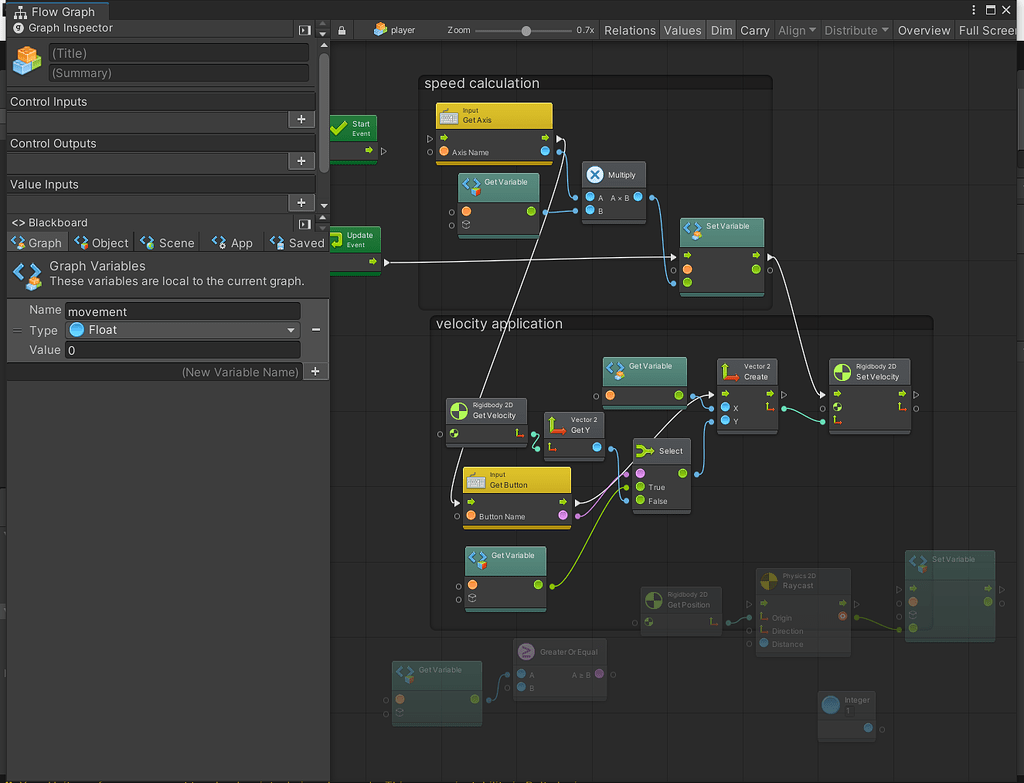Viewport: 1024px width, 783px height.
Task: Open the Float type dropdown
Action: [182, 330]
